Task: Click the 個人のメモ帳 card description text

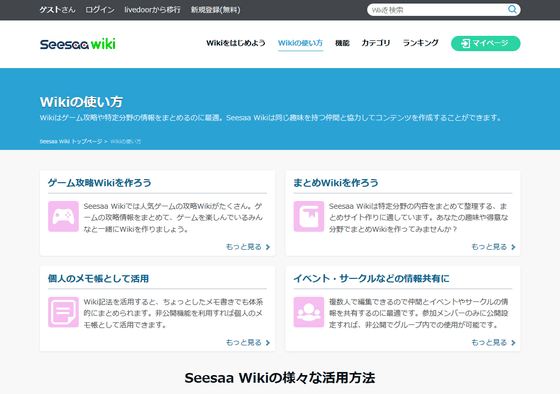Action: pos(173,313)
